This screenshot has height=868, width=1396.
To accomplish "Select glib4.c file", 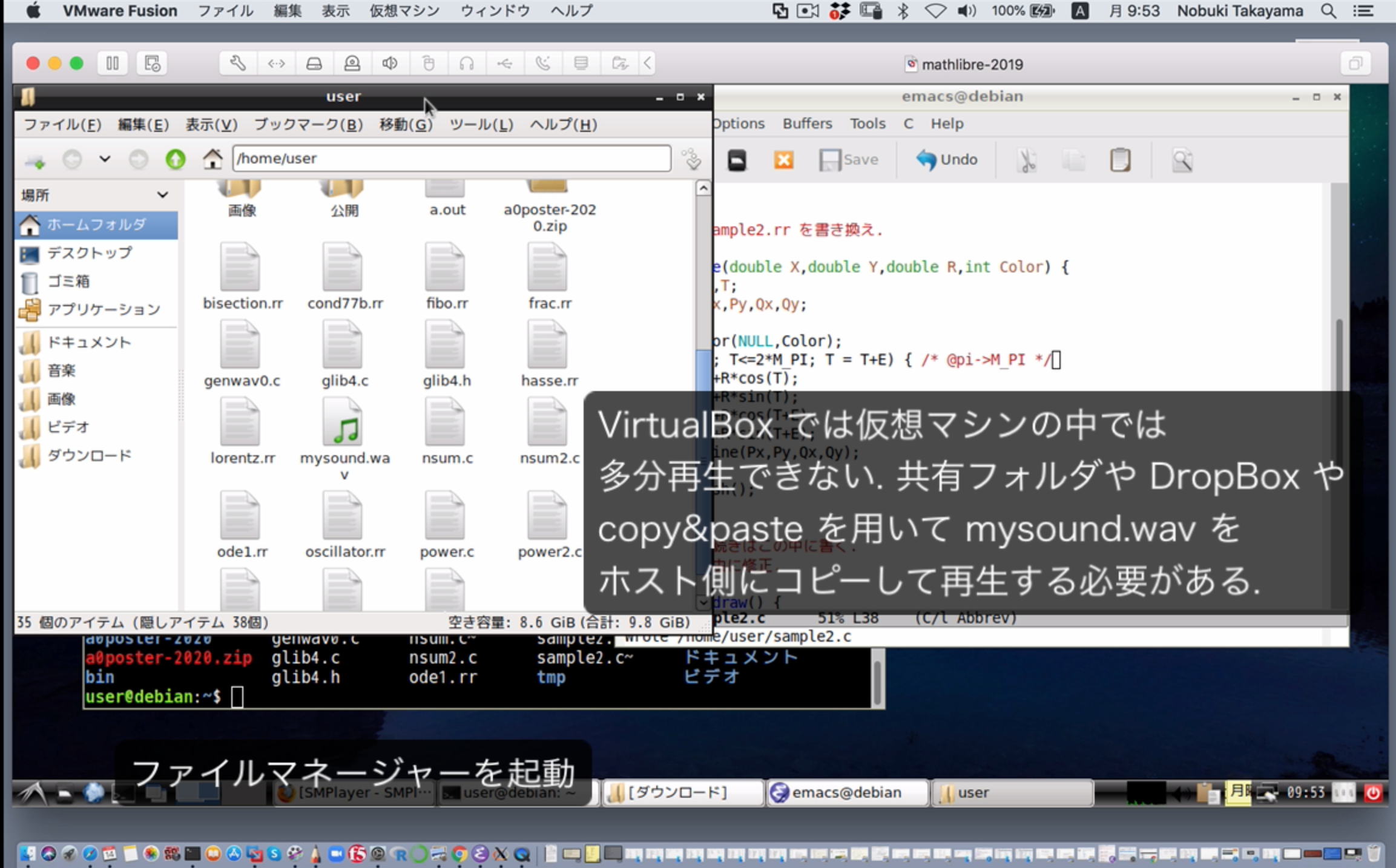I will coord(344,355).
